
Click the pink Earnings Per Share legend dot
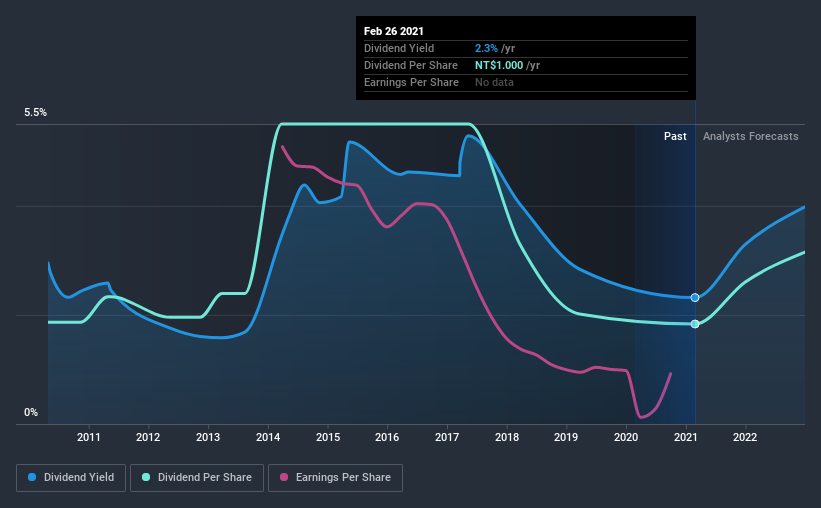pyautogui.click(x=284, y=477)
